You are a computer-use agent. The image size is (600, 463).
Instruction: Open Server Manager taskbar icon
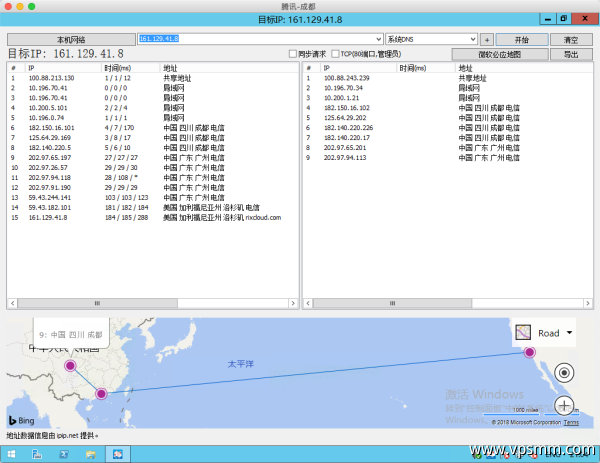click(x=37, y=454)
